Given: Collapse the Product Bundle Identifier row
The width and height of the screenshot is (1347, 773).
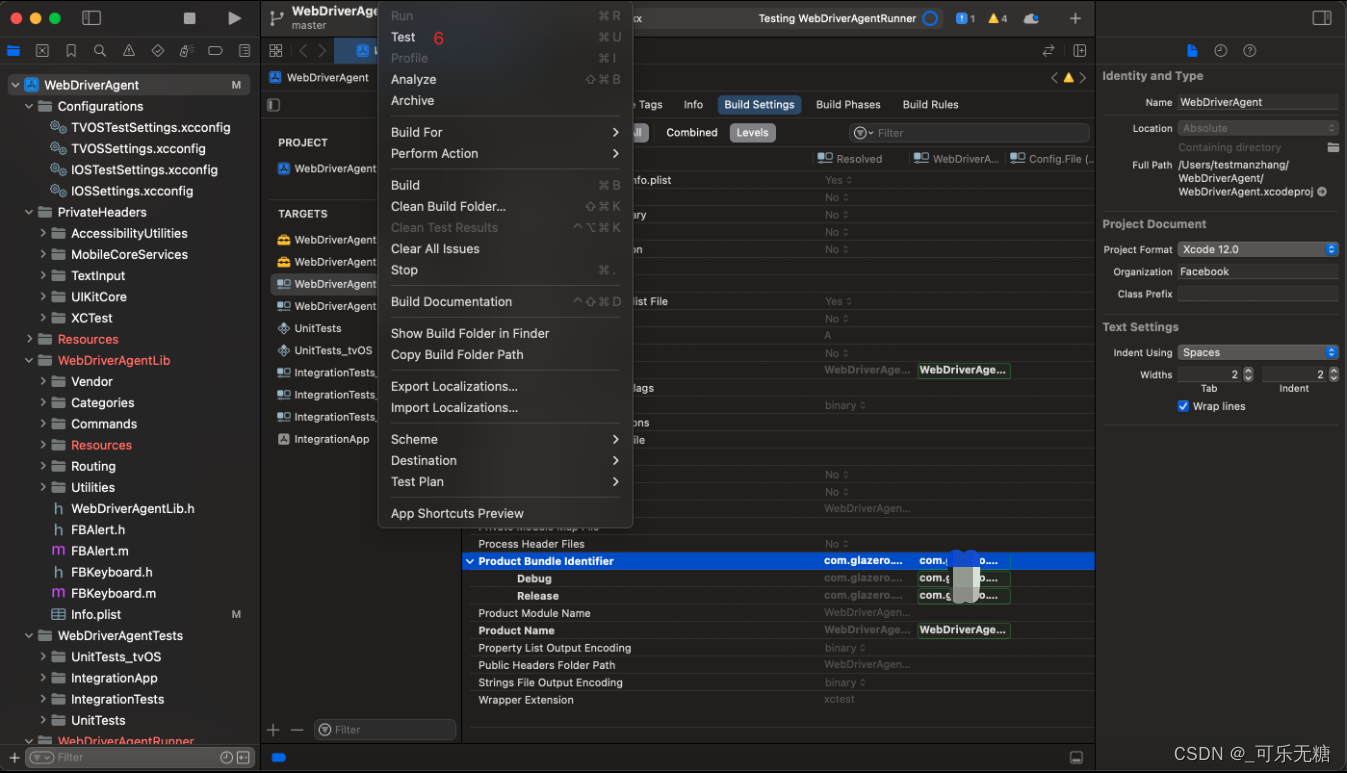Looking at the screenshot, I should pos(470,561).
